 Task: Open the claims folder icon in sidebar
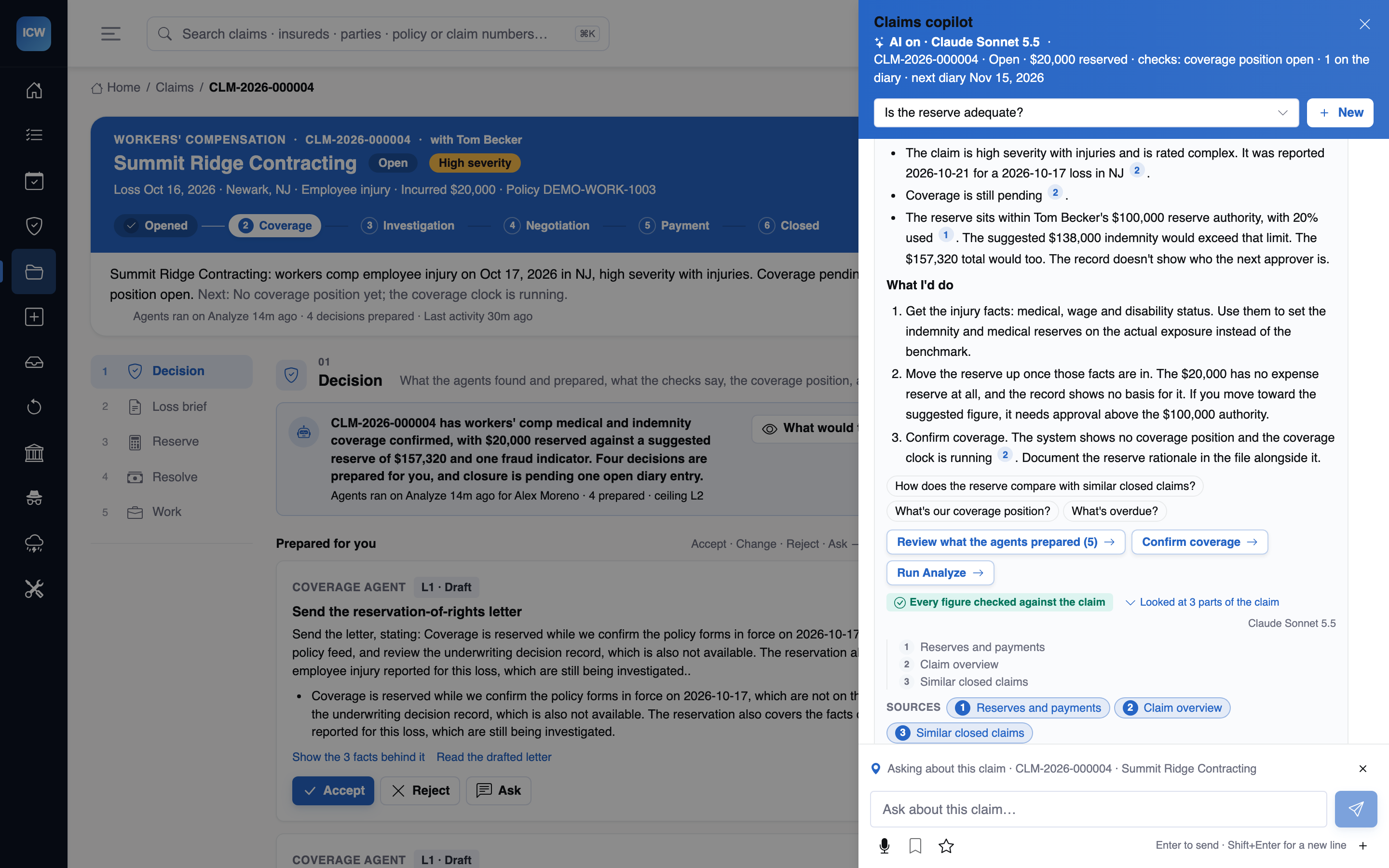pos(34,271)
